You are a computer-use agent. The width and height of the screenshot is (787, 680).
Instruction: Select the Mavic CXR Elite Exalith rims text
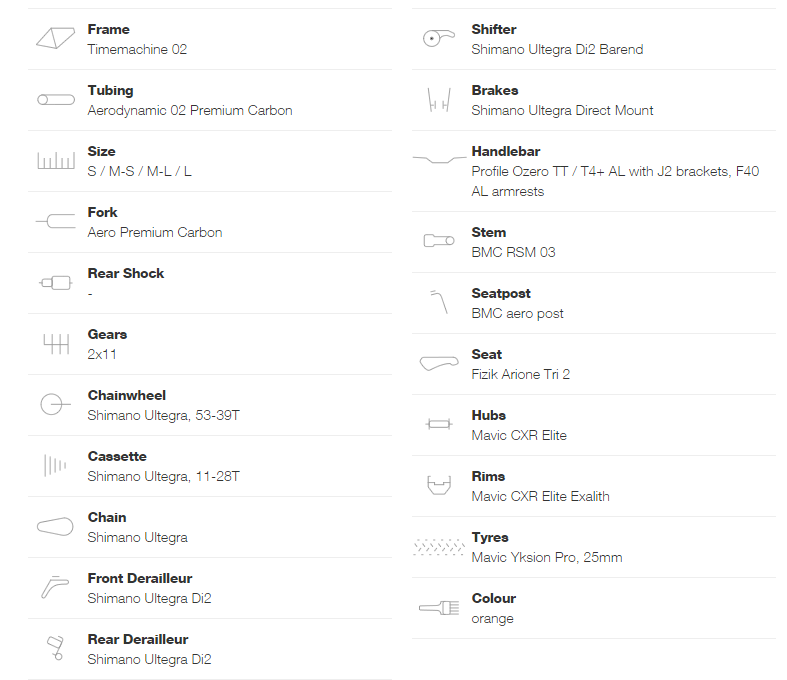(541, 496)
